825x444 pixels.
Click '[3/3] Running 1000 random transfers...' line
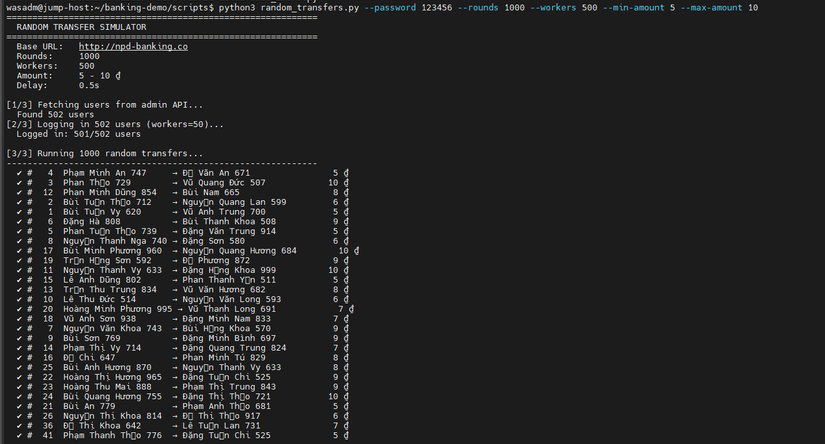point(105,153)
